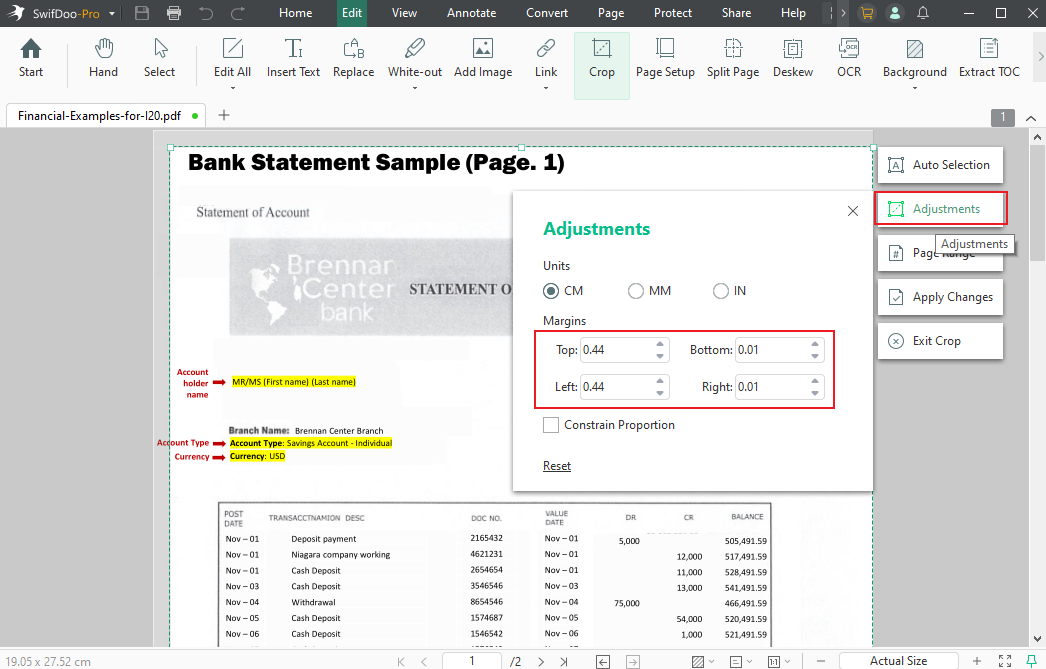Click the Reset link in Adjustments
Screen dimensions: 1046x669
point(556,465)
